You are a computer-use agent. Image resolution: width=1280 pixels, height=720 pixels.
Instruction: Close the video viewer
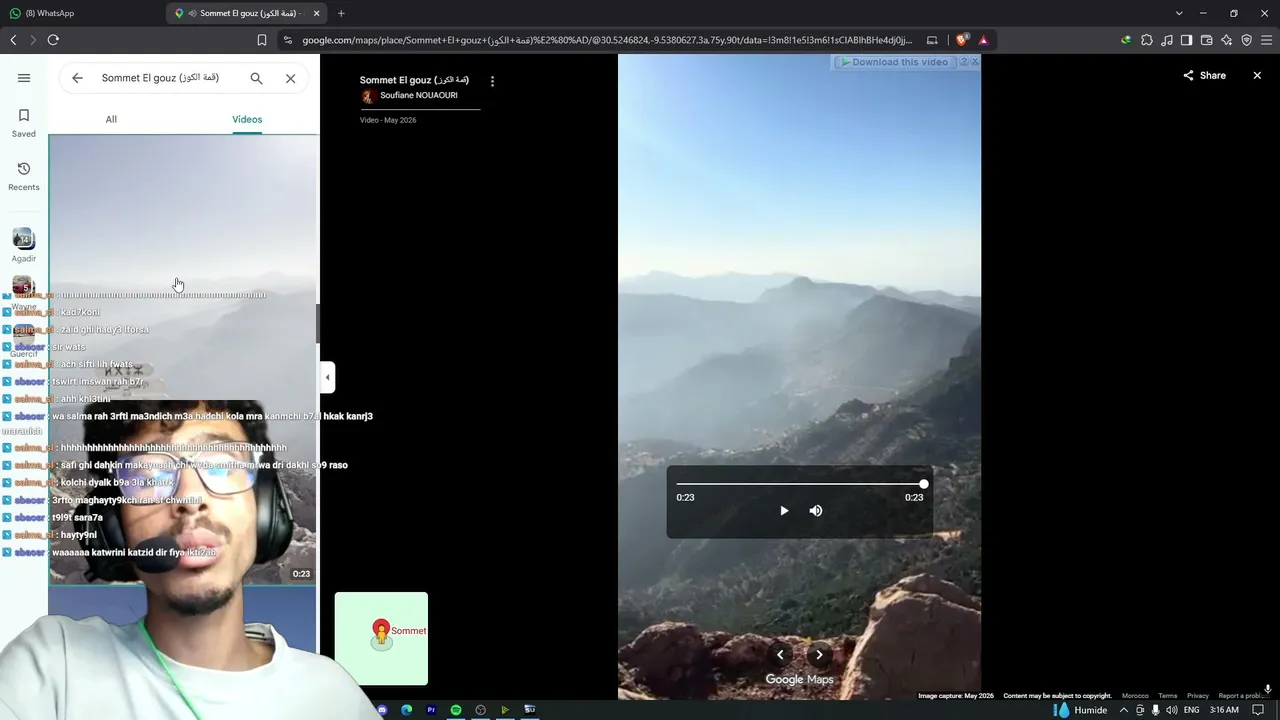pos(1257,76)
